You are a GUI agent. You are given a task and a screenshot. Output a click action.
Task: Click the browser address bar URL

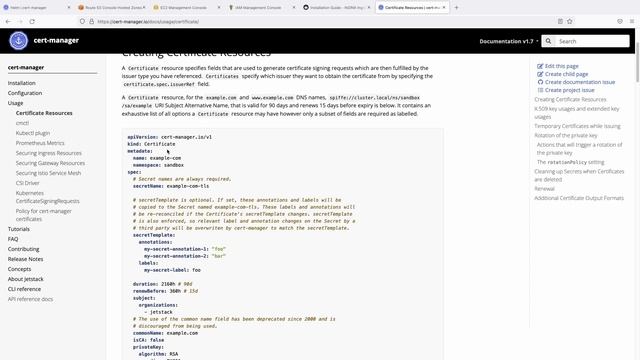pyautogui.click(x=148, y=21)
